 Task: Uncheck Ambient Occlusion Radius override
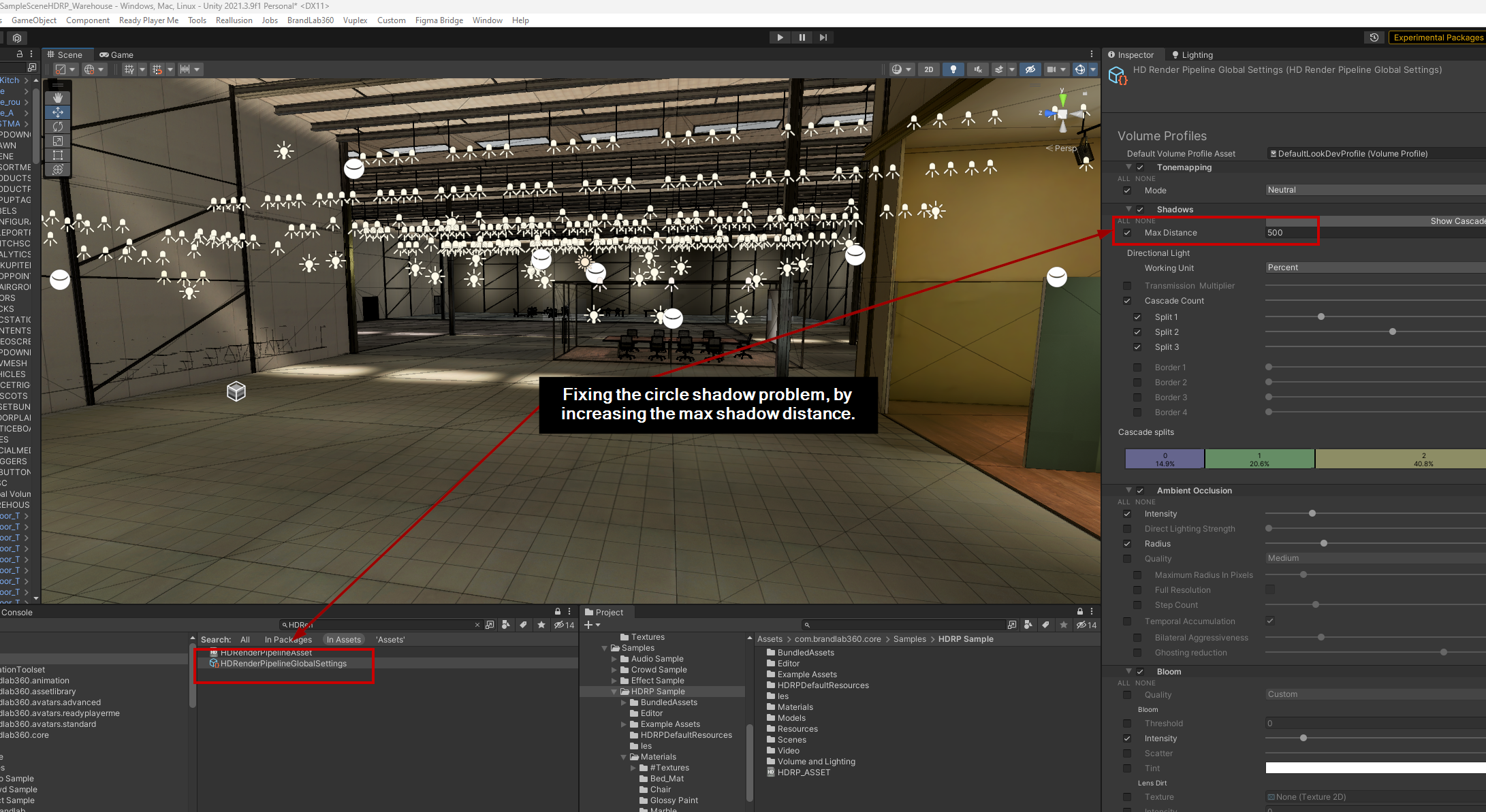tap(1127, 544)
